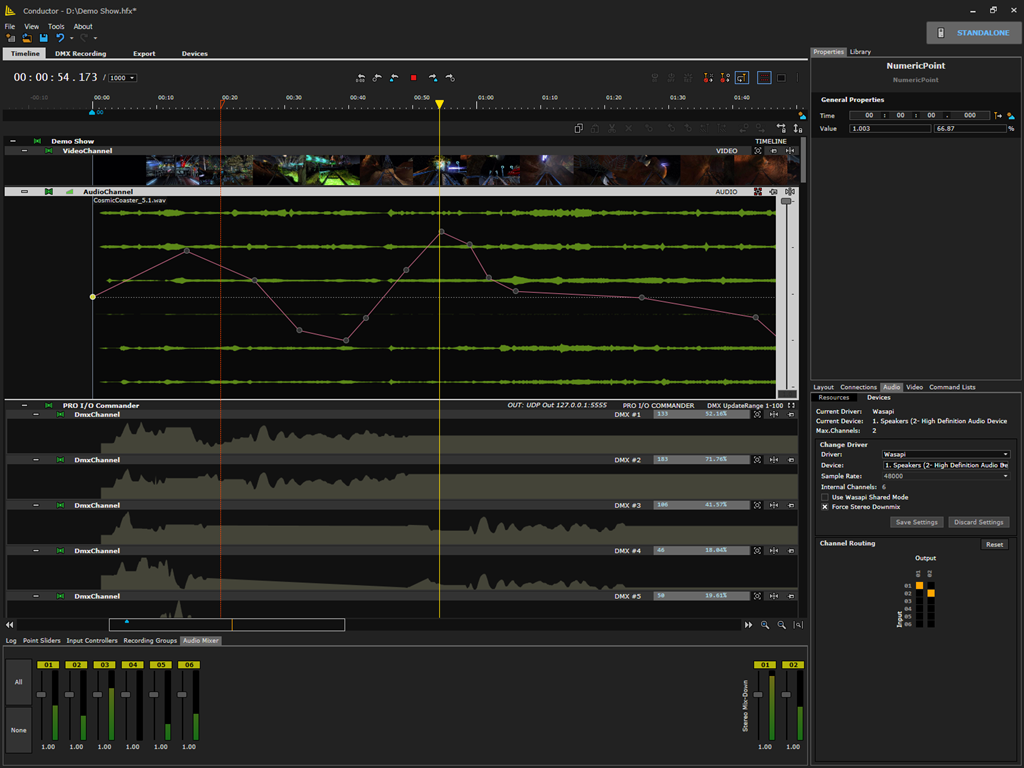Collapse the PRO I/O Commander group
Viewport: 1024px width, 768px height.
tap(24, 406)
